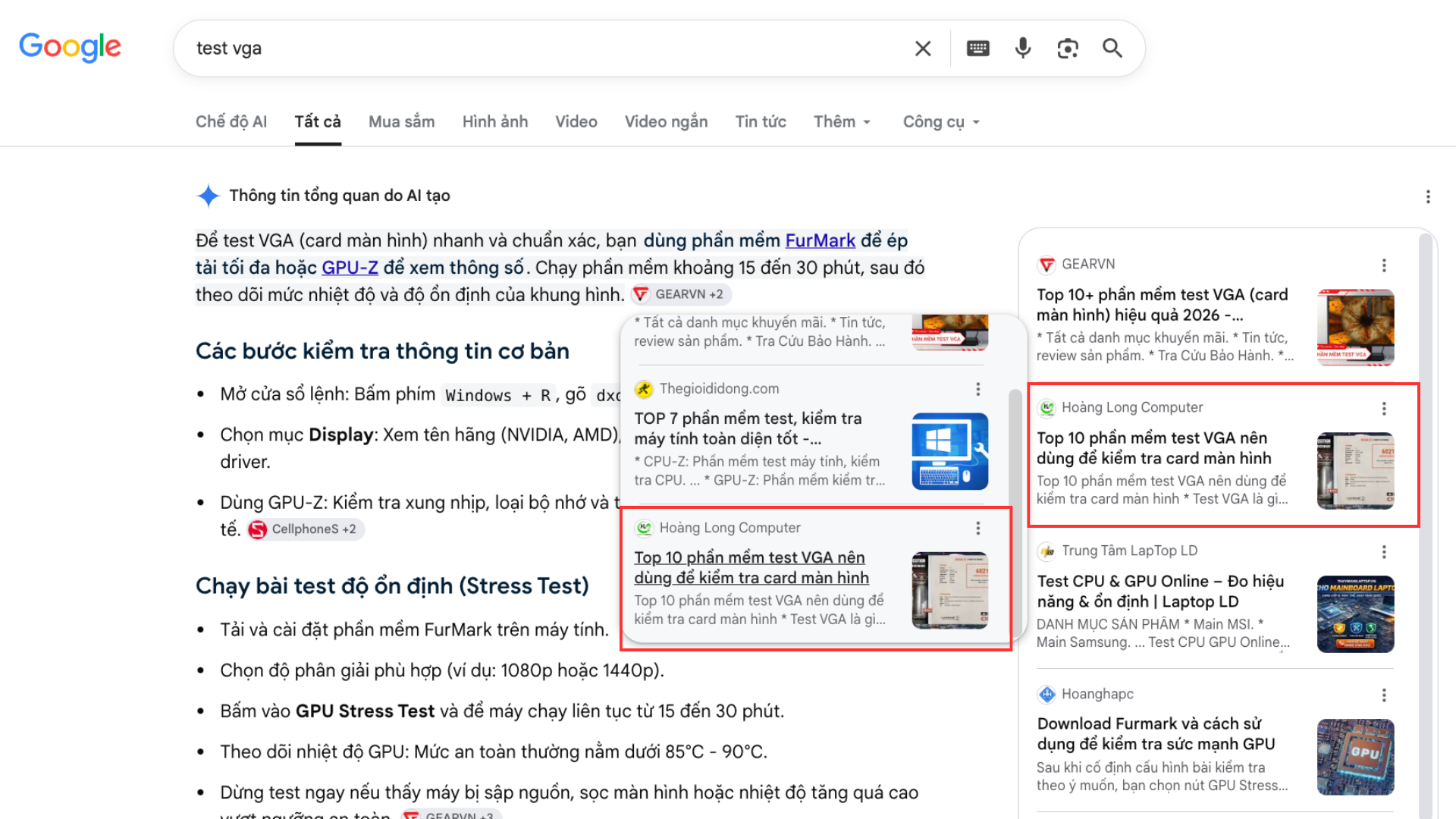
Task: Click the popup Hoàng Long Computer article thumbnail
Action: tap(950, 590)
